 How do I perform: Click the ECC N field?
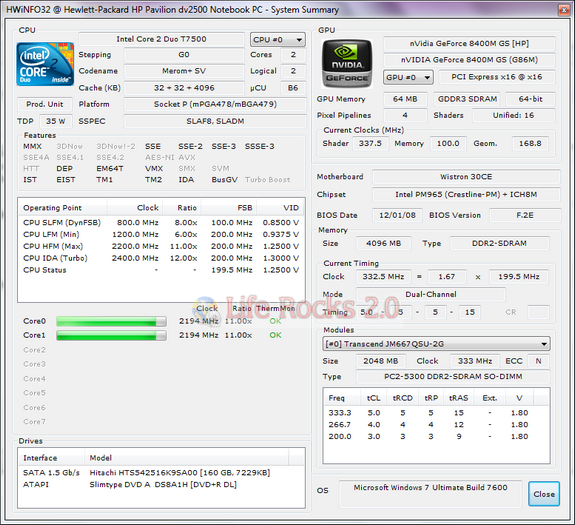pos(538,361)
